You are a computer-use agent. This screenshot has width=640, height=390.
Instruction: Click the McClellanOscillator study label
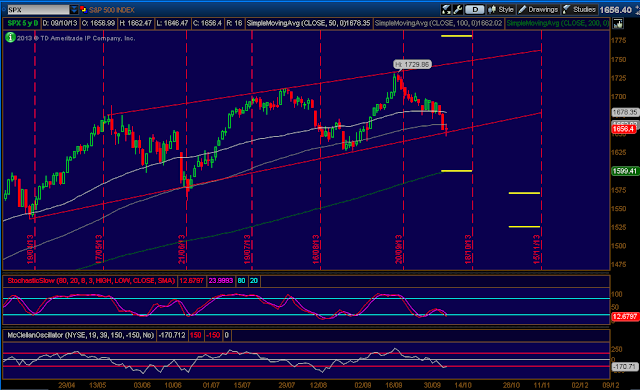pos(80,335)
